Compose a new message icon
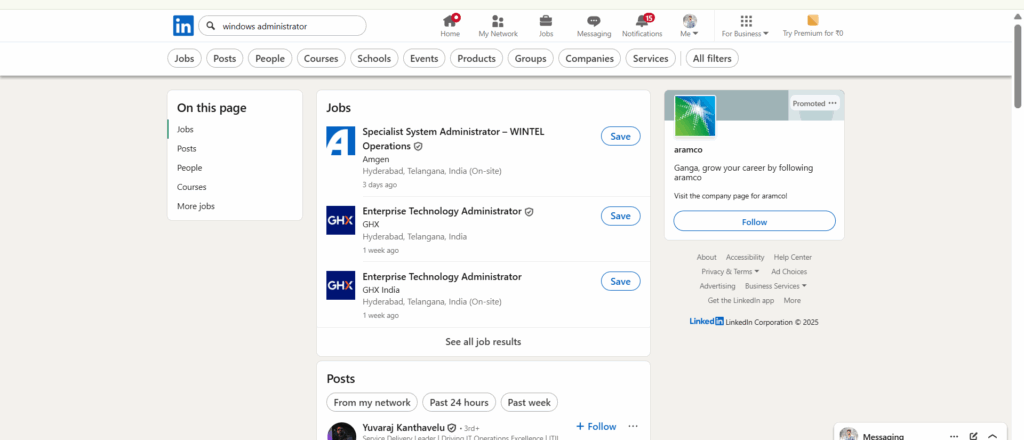 pos(973,436)
